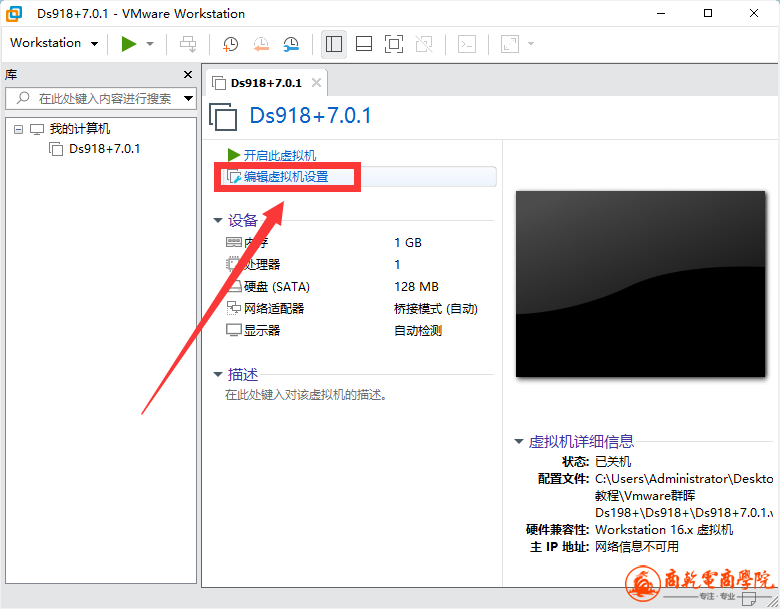
Task: Click the configuration file path text
Action: [x=684, y=496]
